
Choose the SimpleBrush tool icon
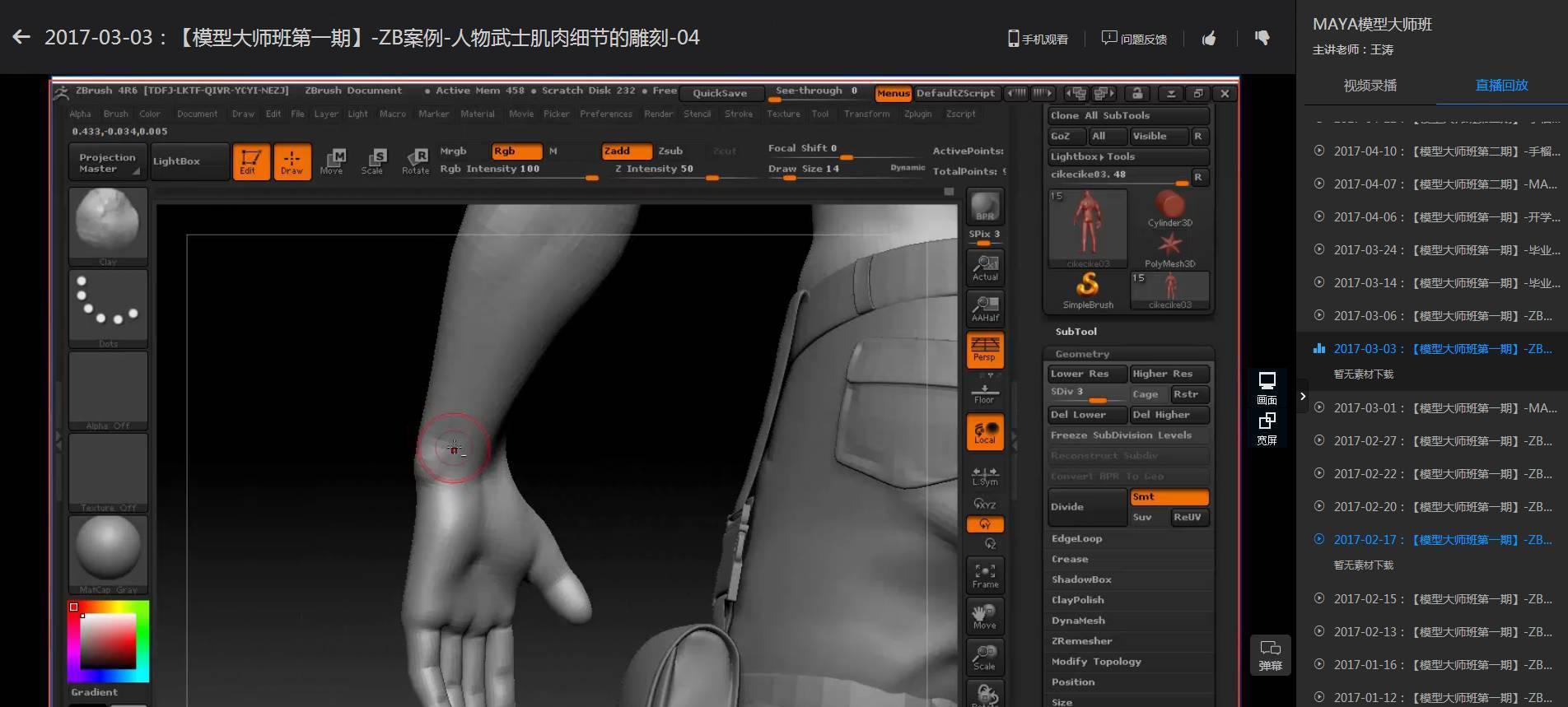pyautogui.click(x=1088, y=290)
